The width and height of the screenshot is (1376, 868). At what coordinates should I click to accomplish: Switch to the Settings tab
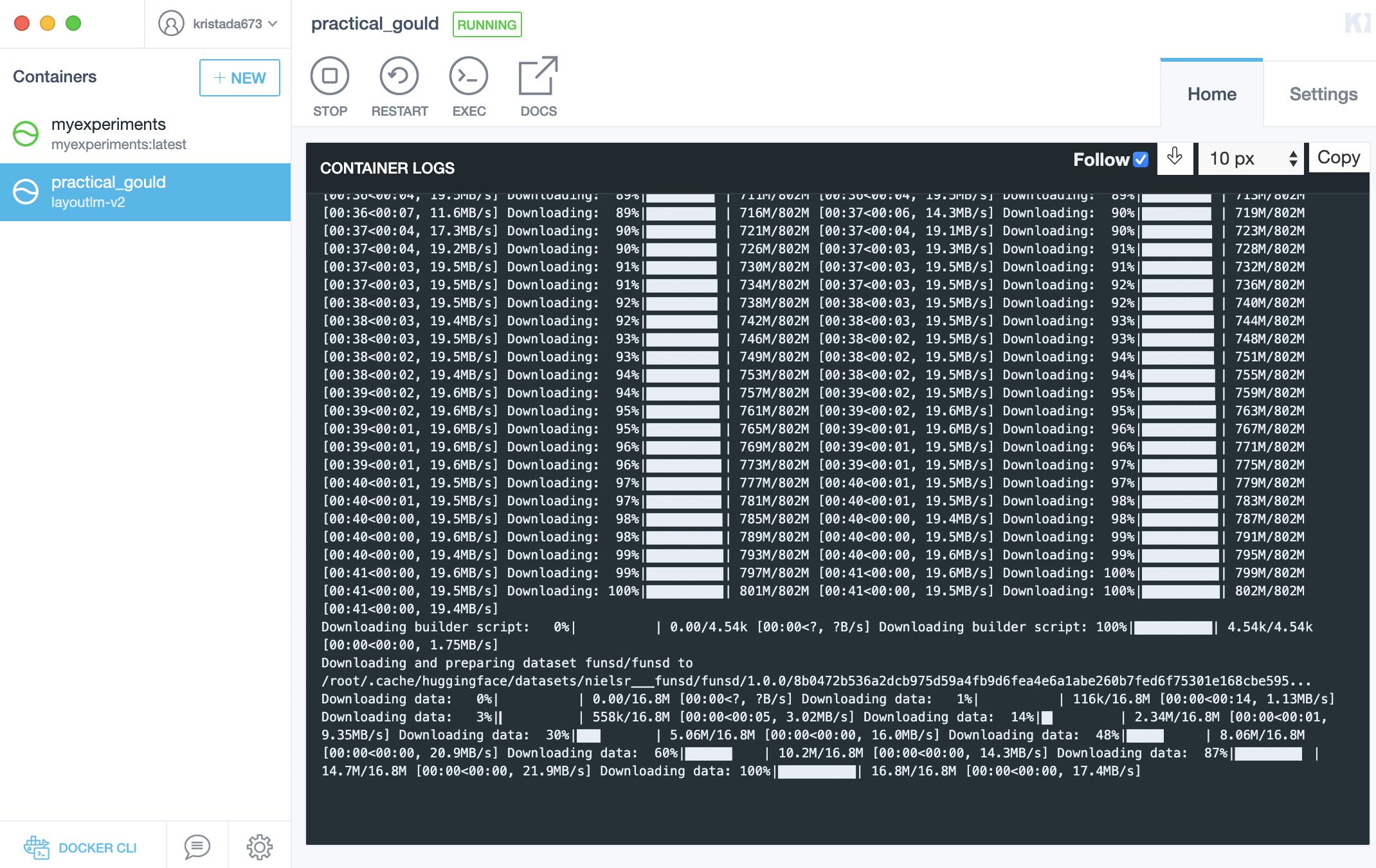[x=1323, y=93]
